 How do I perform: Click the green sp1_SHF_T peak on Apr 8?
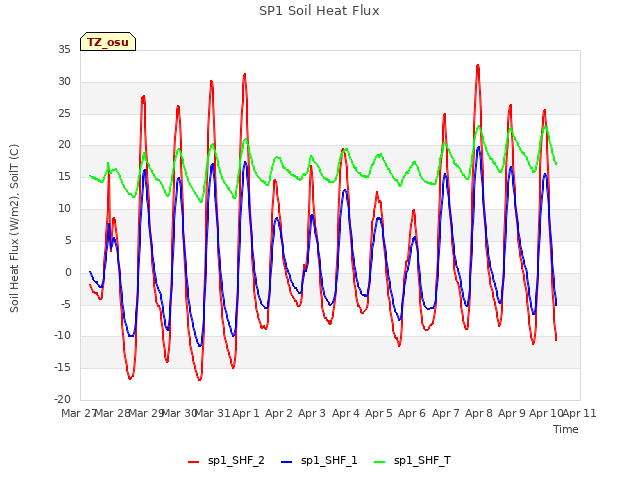point(479,126)
